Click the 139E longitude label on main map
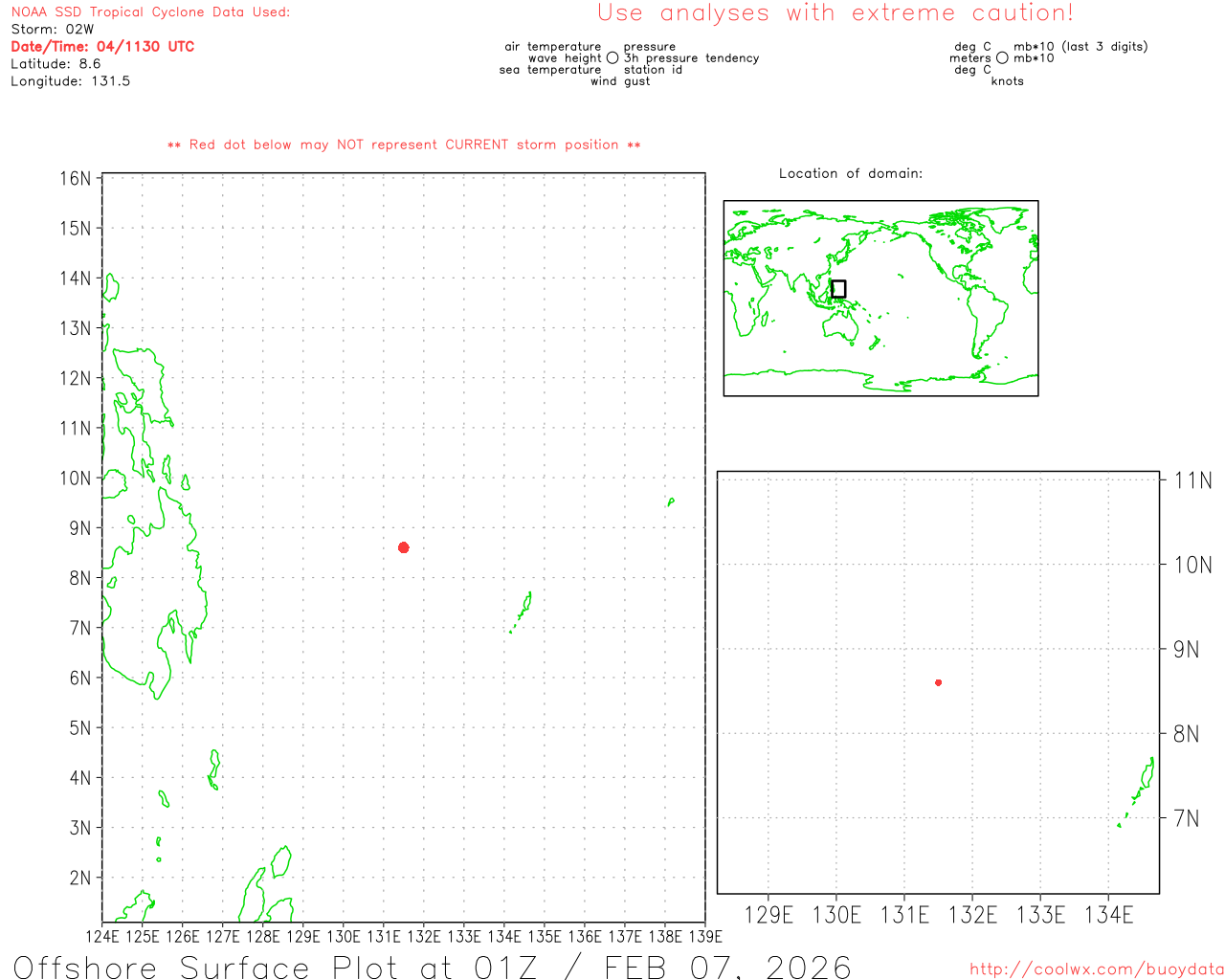 point(705,936)
